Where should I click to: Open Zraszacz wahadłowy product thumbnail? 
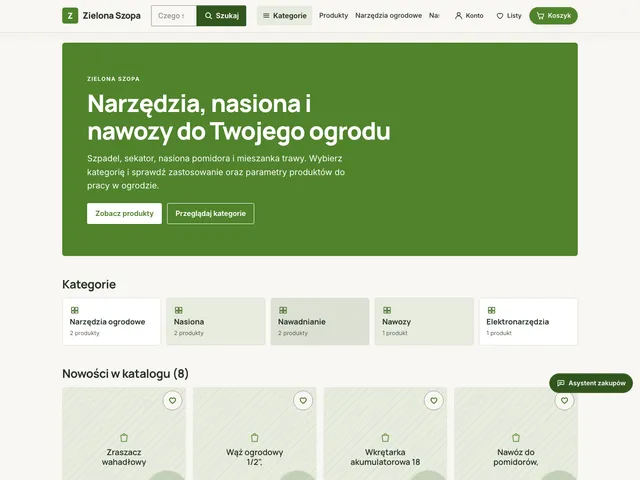[124, 434]
